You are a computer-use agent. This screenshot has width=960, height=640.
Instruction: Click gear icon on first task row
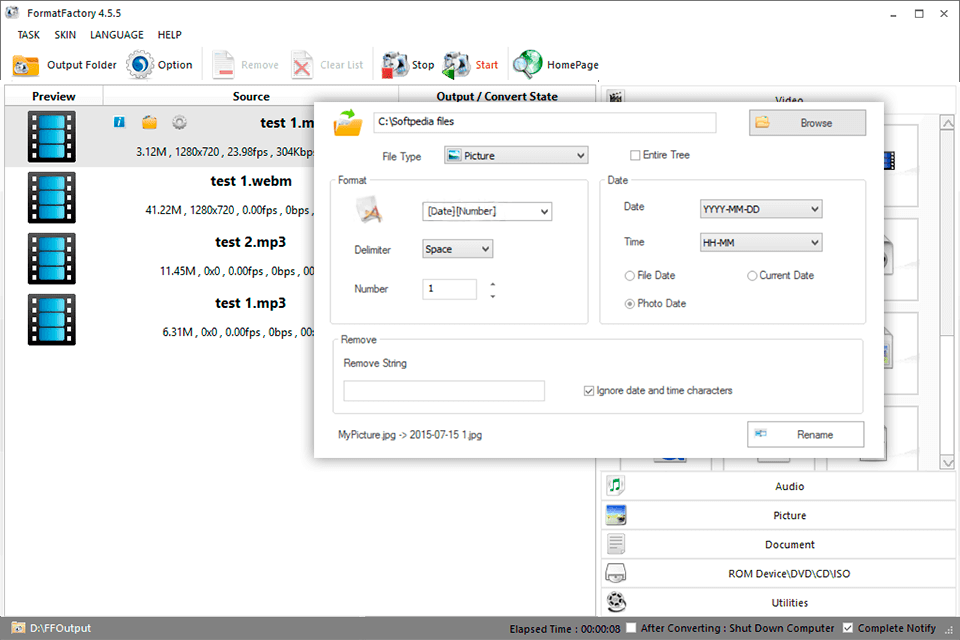pos(179,122)
